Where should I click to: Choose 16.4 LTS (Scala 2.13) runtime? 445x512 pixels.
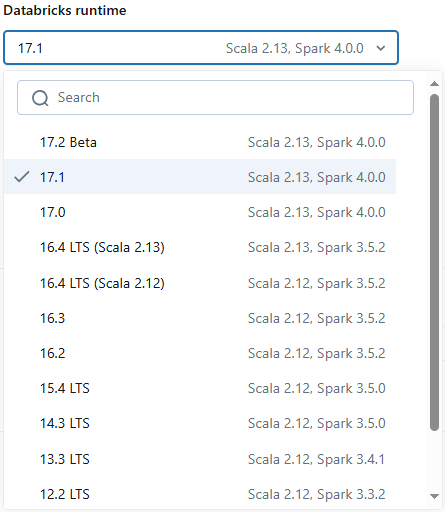pyautogui.click(x=200, y=247)
